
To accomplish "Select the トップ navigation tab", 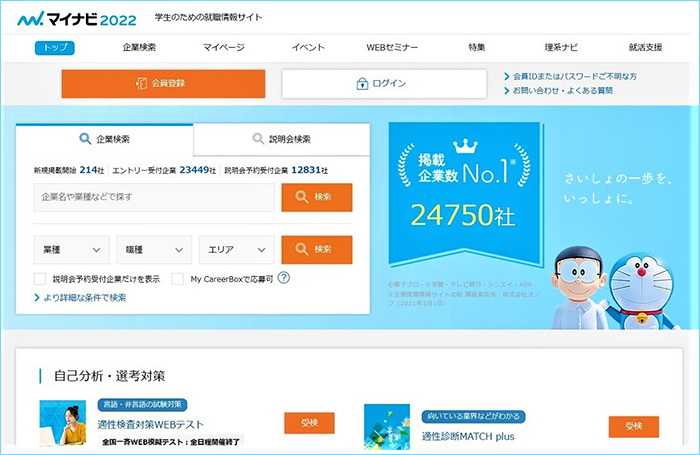I will point(55,47).
